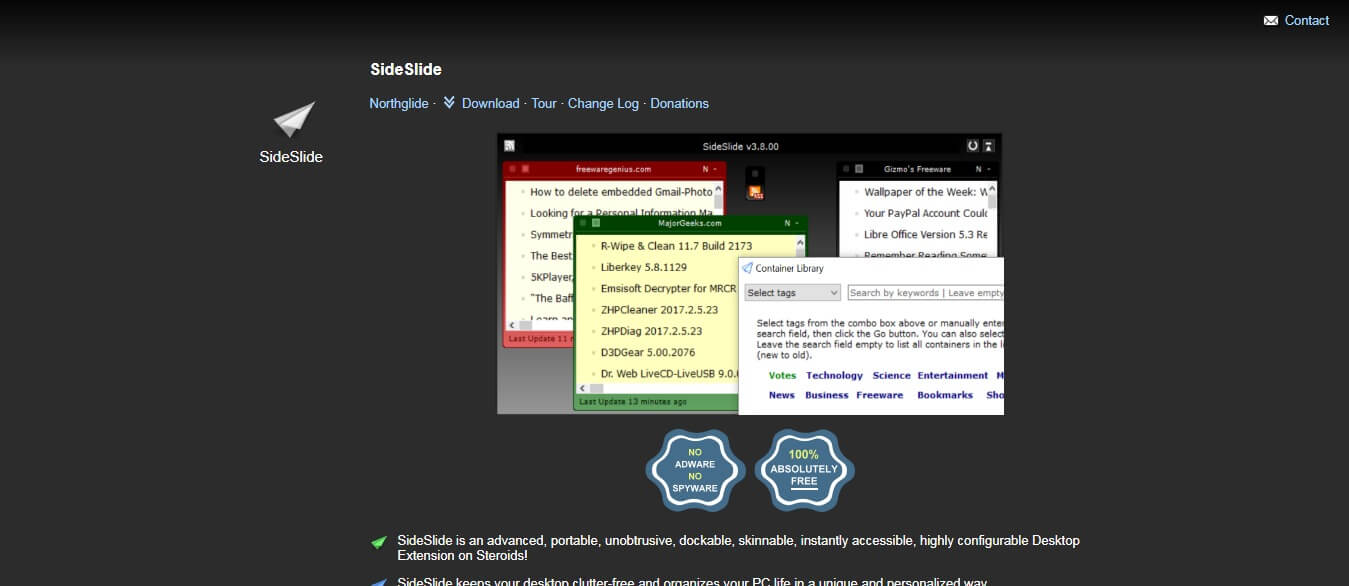Click the SideSlide application screenshot image
The height and width of the screenshot is (586, 1349).
tap(750, 273)
